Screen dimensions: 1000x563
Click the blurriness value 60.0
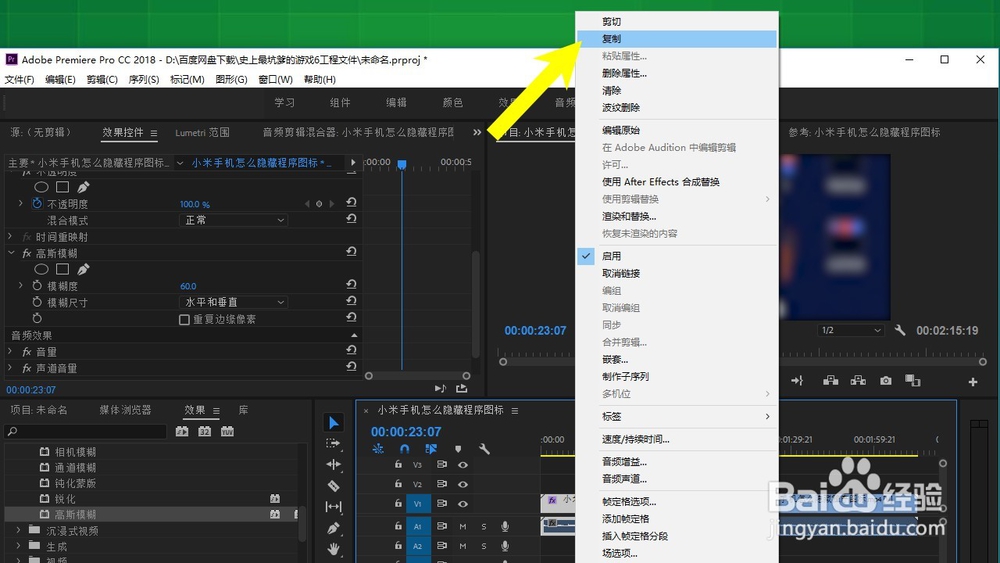(188, 286)
